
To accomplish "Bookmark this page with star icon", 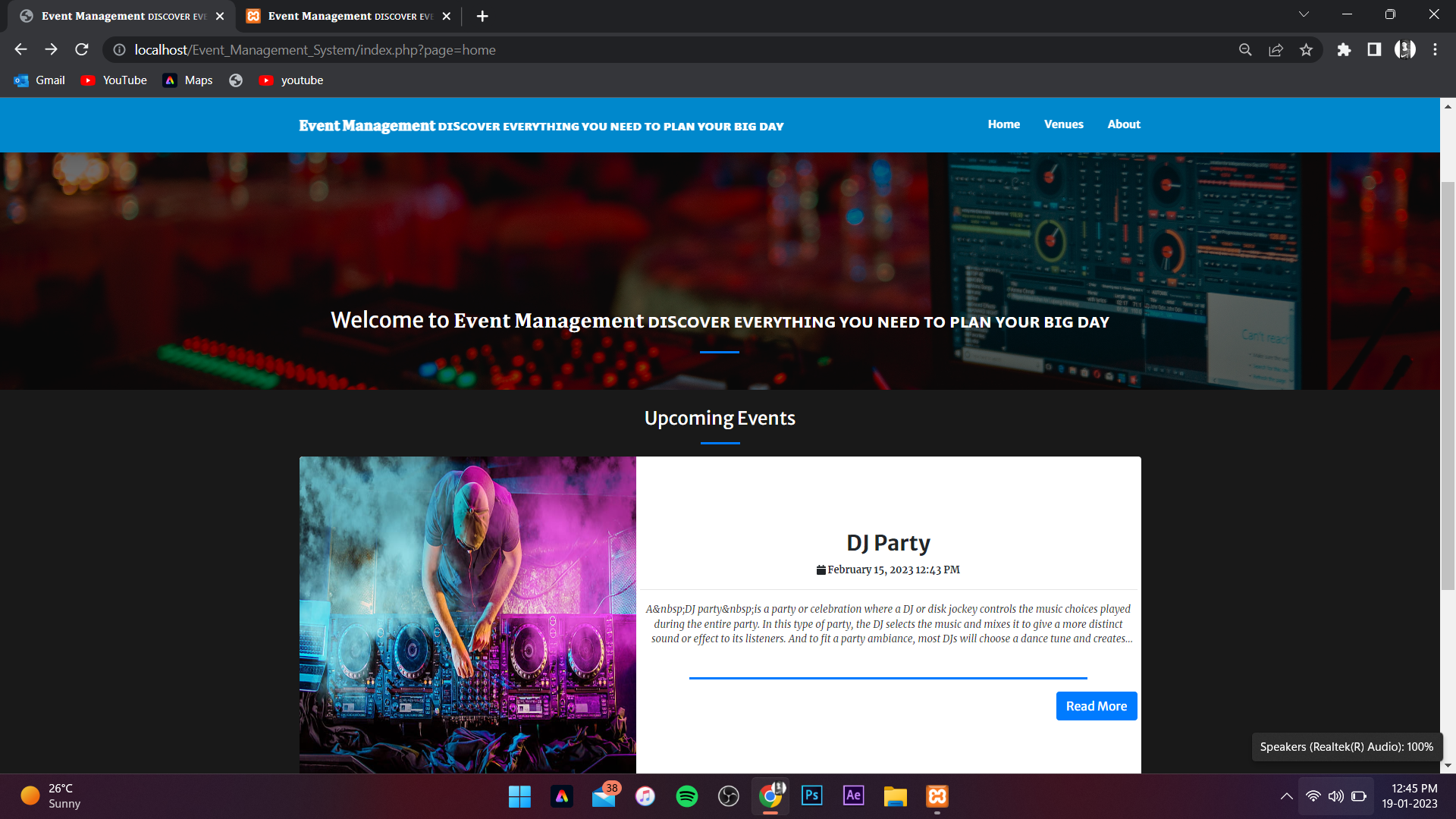I will pos(1306,49).
